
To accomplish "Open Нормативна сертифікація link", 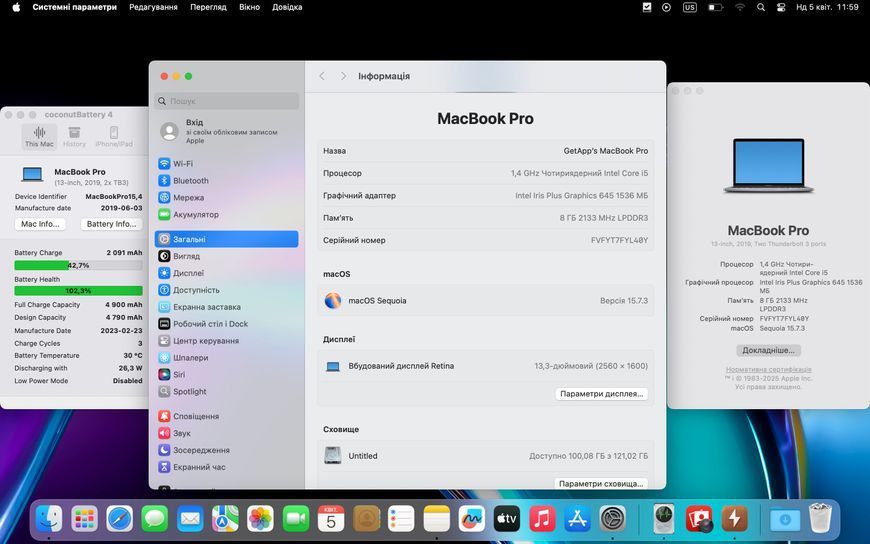I will tap(768, 369).
